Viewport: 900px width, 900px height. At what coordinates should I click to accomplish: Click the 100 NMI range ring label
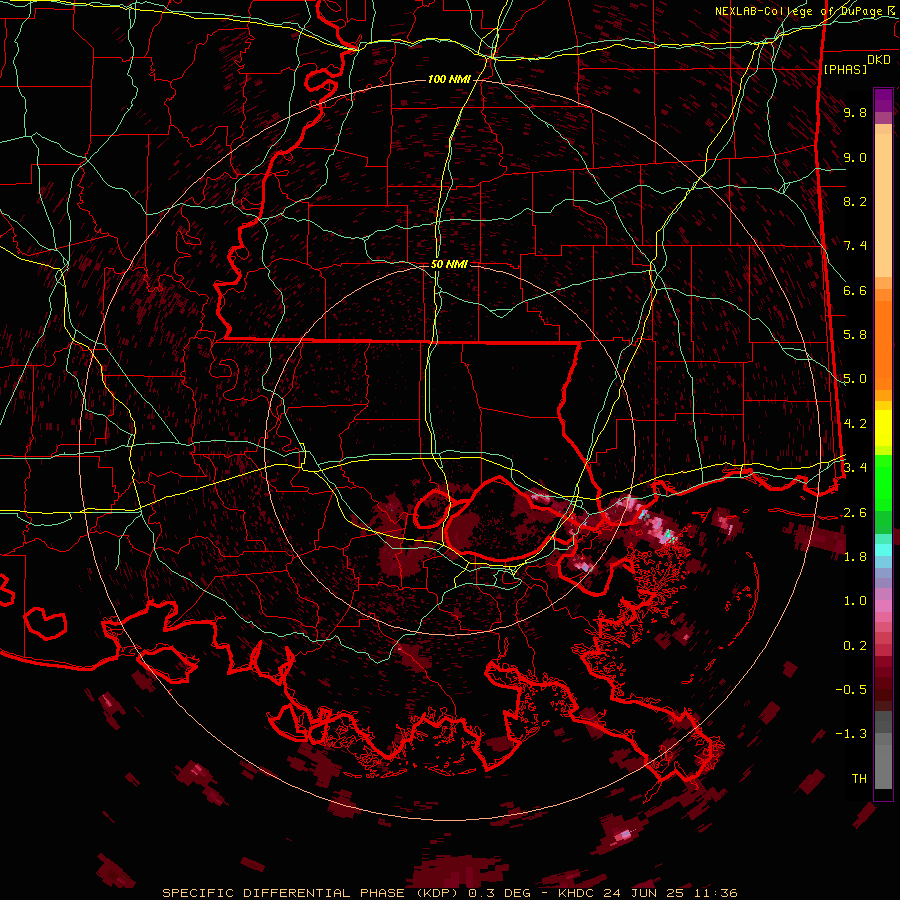point(449,79)
